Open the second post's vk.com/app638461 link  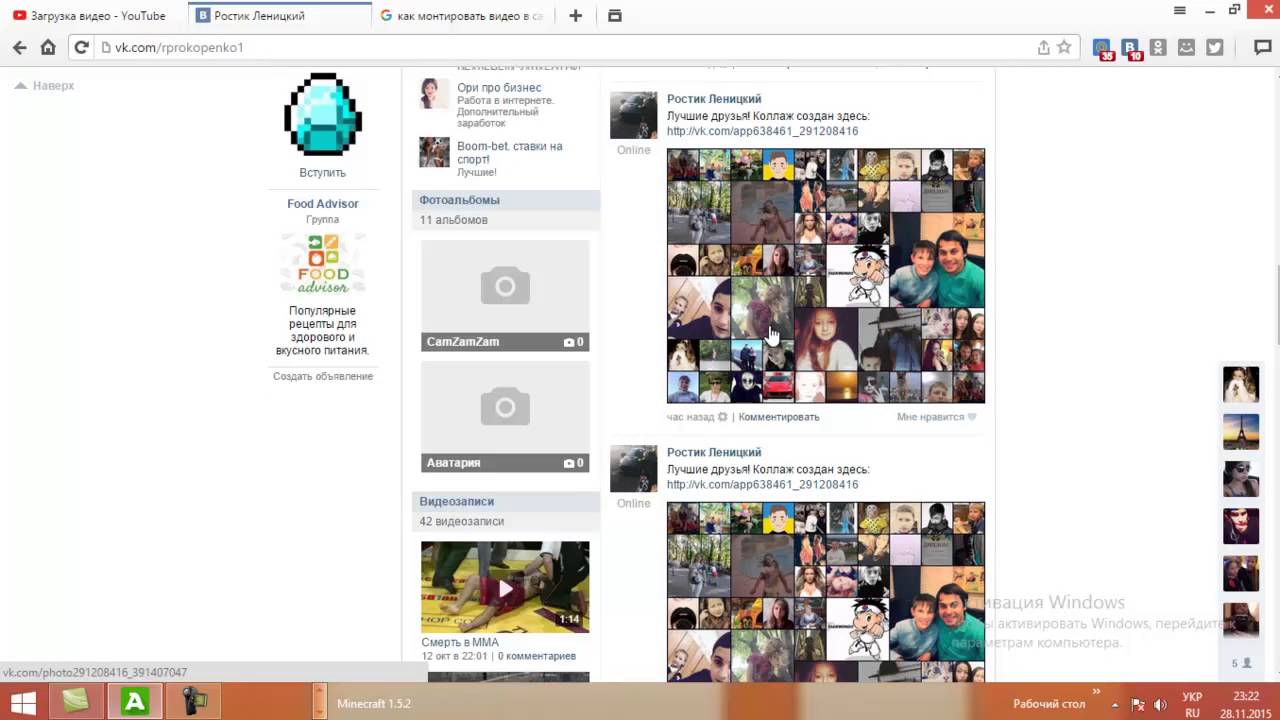tap(762, 485)
